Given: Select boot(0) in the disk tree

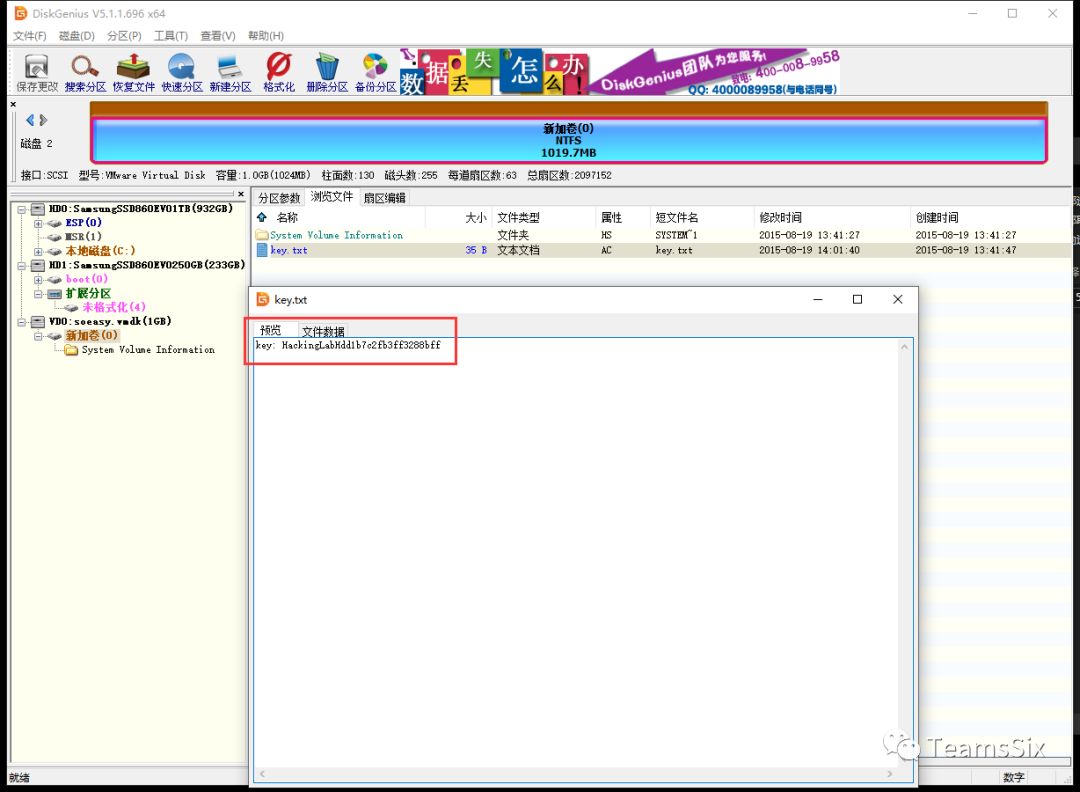Looking at the screenshot, I should point(87,279).
